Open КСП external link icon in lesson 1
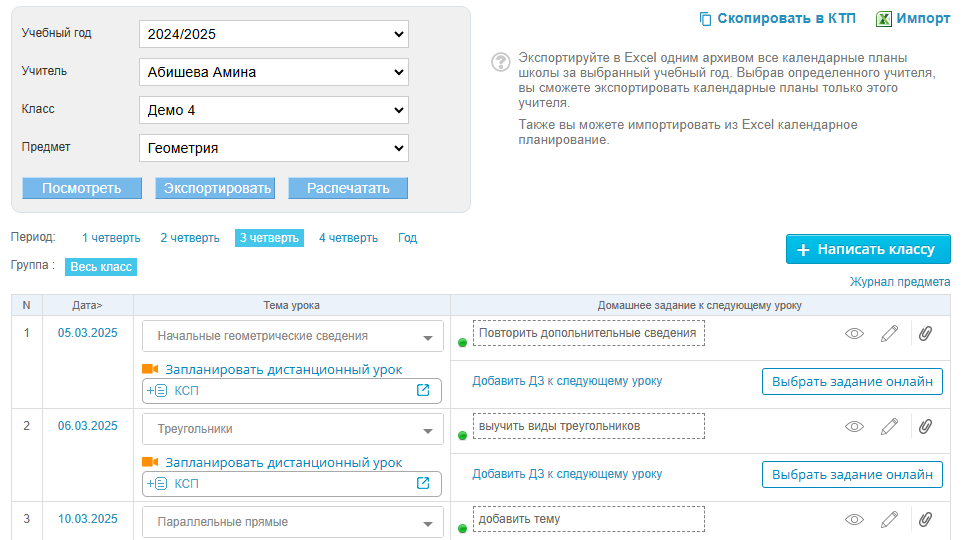Screen dimensions: 976x540 [423, 390]
